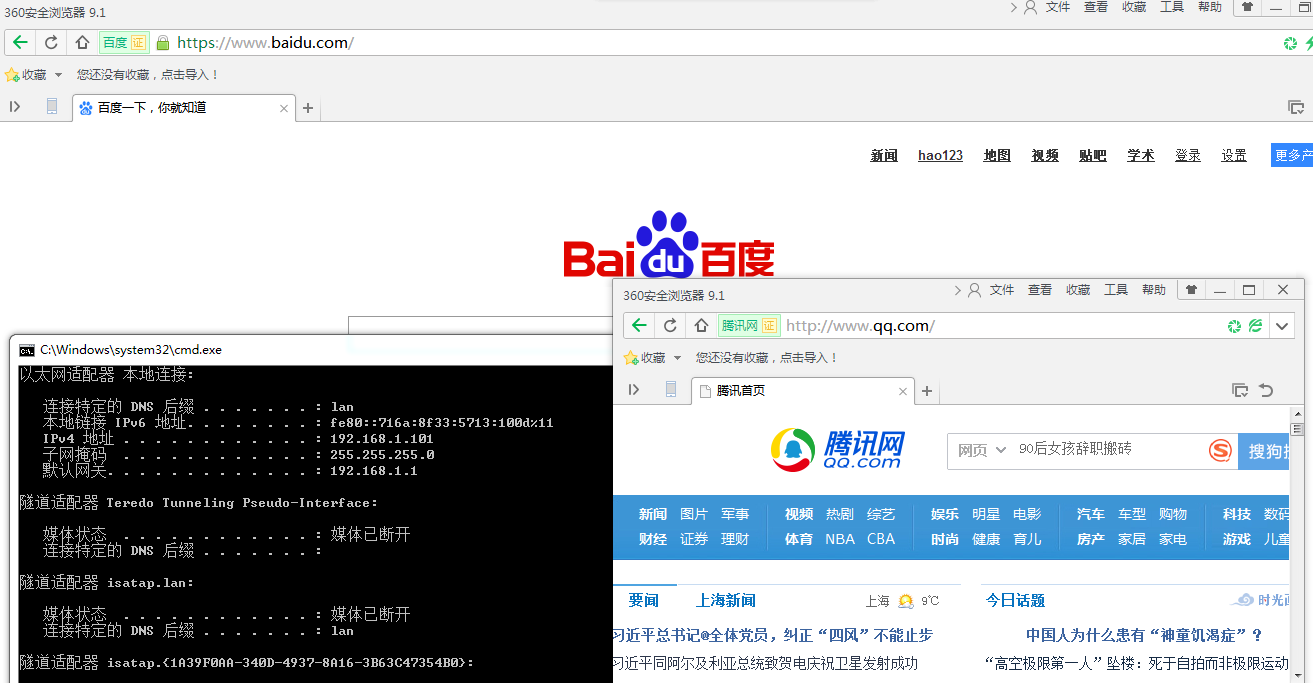Open the 查看 menu in Baidu window

[x=1096, y=7]
